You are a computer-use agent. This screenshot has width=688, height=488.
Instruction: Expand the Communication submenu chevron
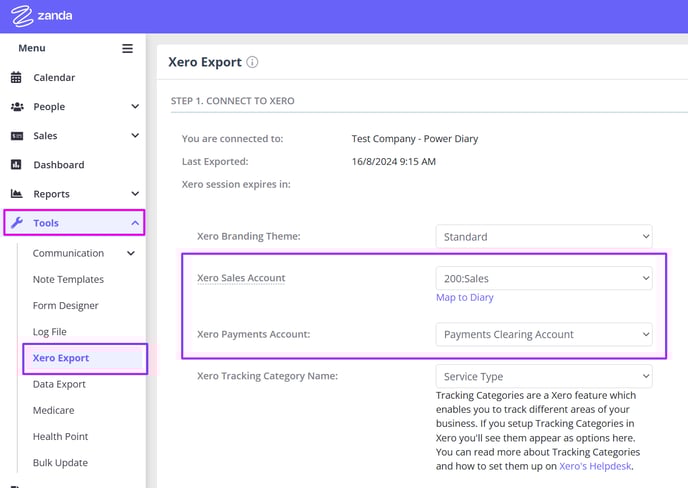[131, 253]
